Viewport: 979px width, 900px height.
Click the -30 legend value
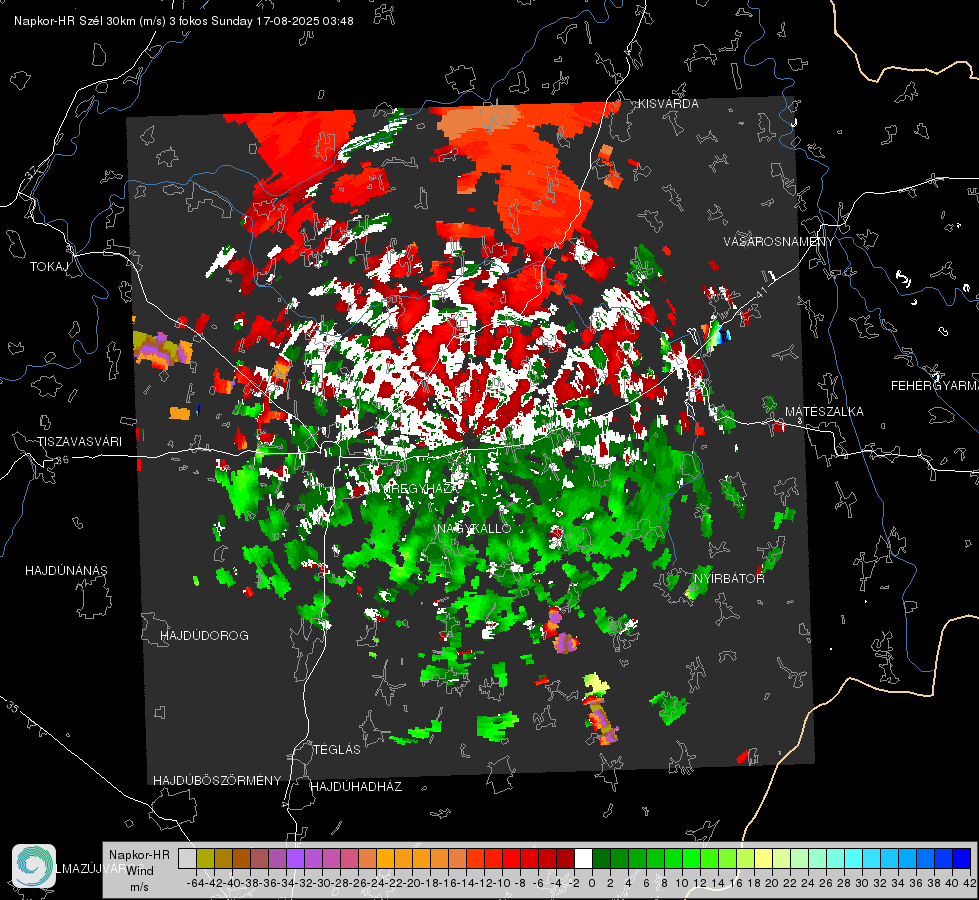pos(322,883)
